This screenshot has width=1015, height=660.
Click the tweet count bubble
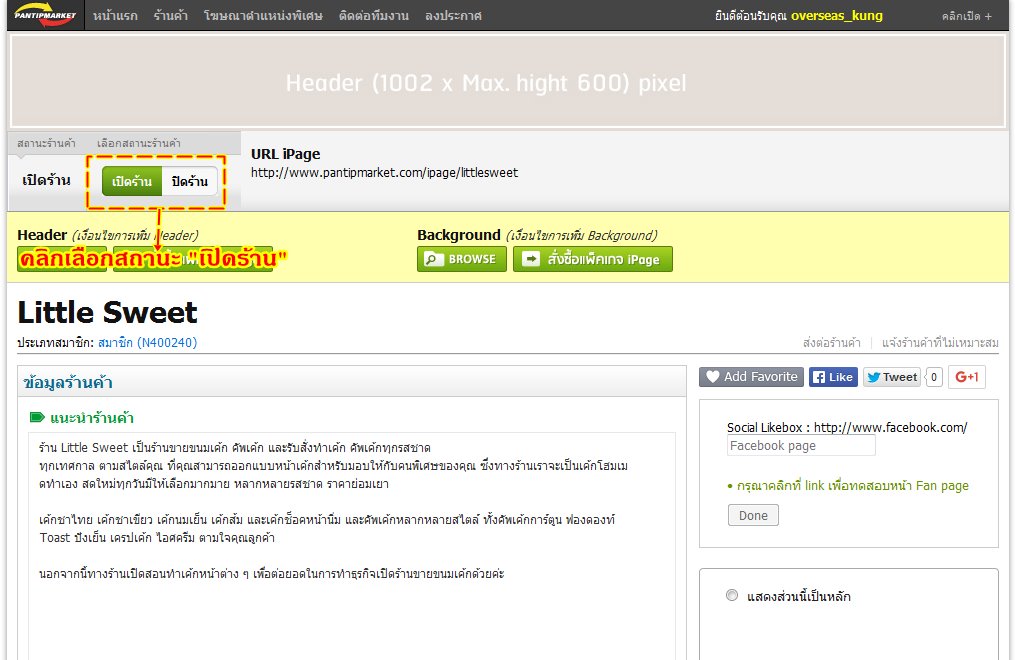933,377
